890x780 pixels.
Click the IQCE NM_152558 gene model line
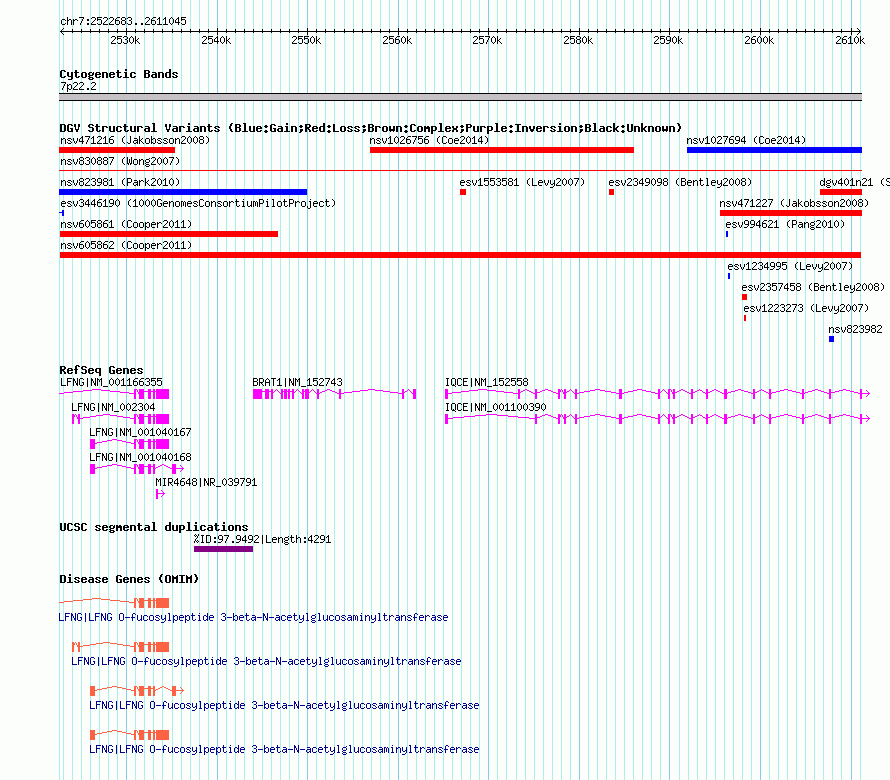pos(657,393)
